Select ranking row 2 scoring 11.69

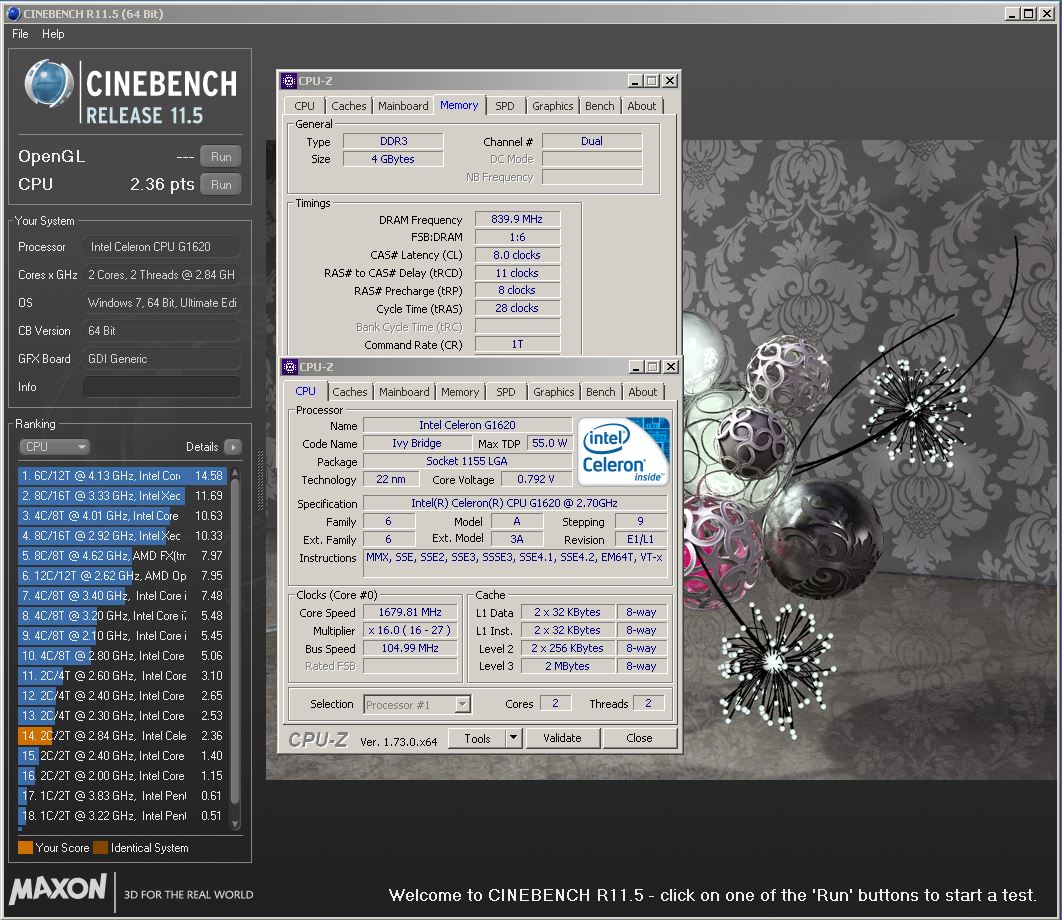point(123,496)
